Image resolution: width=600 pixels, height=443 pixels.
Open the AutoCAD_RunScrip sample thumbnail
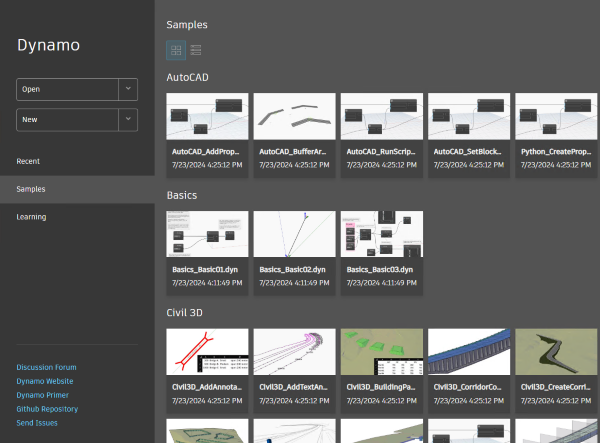(382, 116)
